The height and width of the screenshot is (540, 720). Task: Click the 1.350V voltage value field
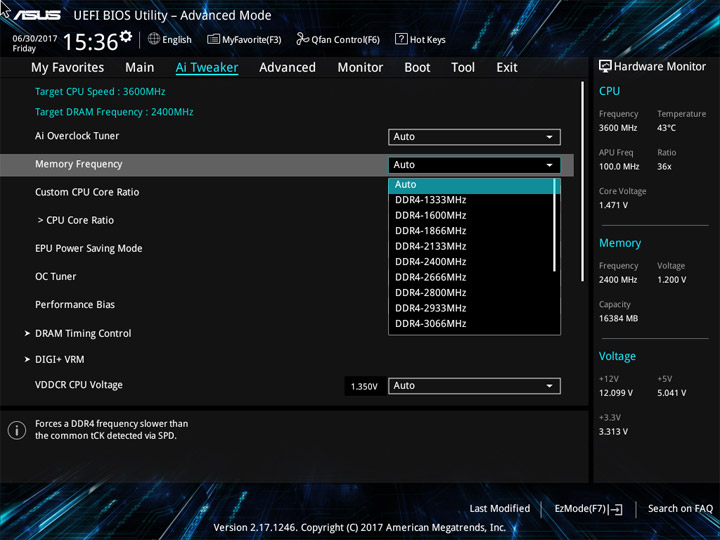364,387
